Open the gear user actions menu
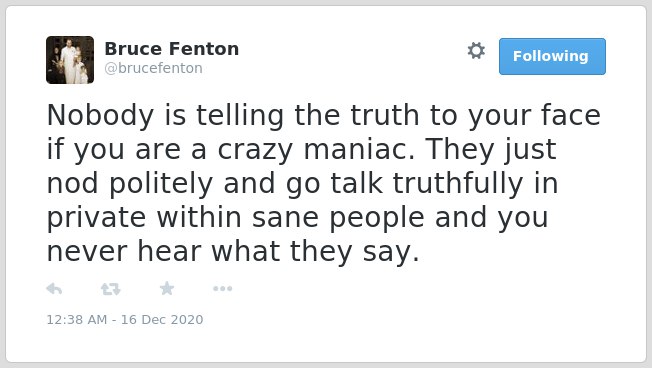This screenshot has height=368, width=652. tap(476, 51)
